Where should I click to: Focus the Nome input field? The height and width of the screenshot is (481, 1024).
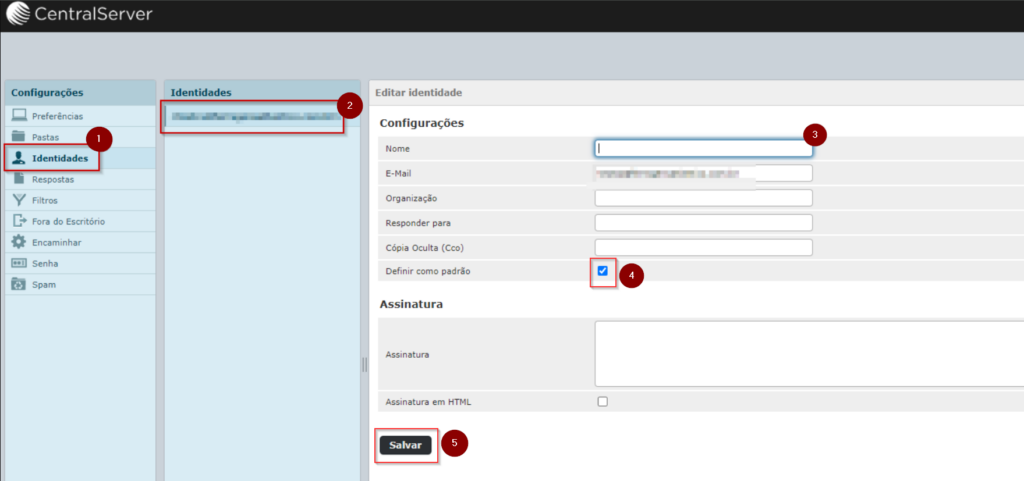tap(703, 148)
